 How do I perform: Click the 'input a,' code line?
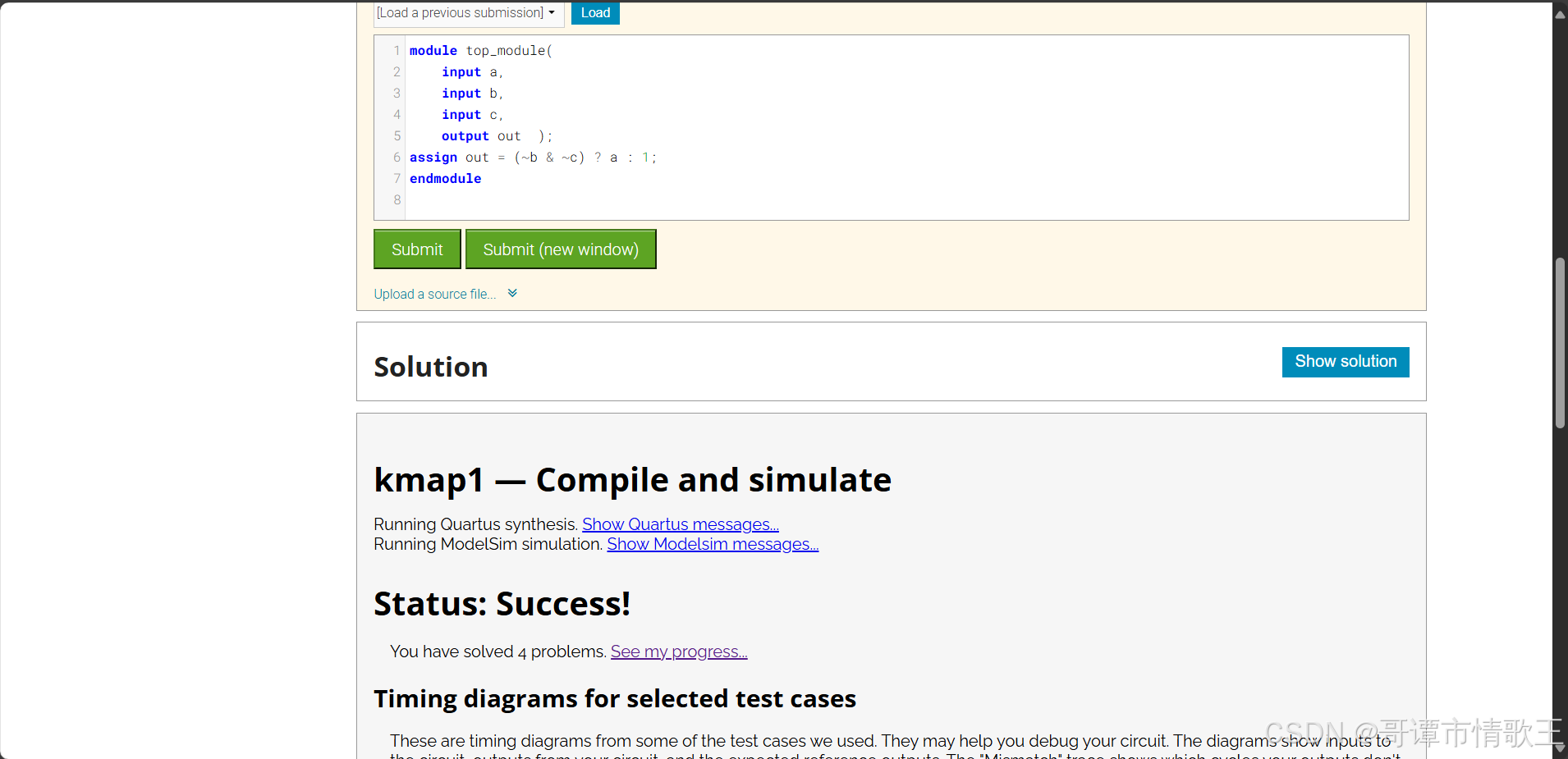point(472,72)
